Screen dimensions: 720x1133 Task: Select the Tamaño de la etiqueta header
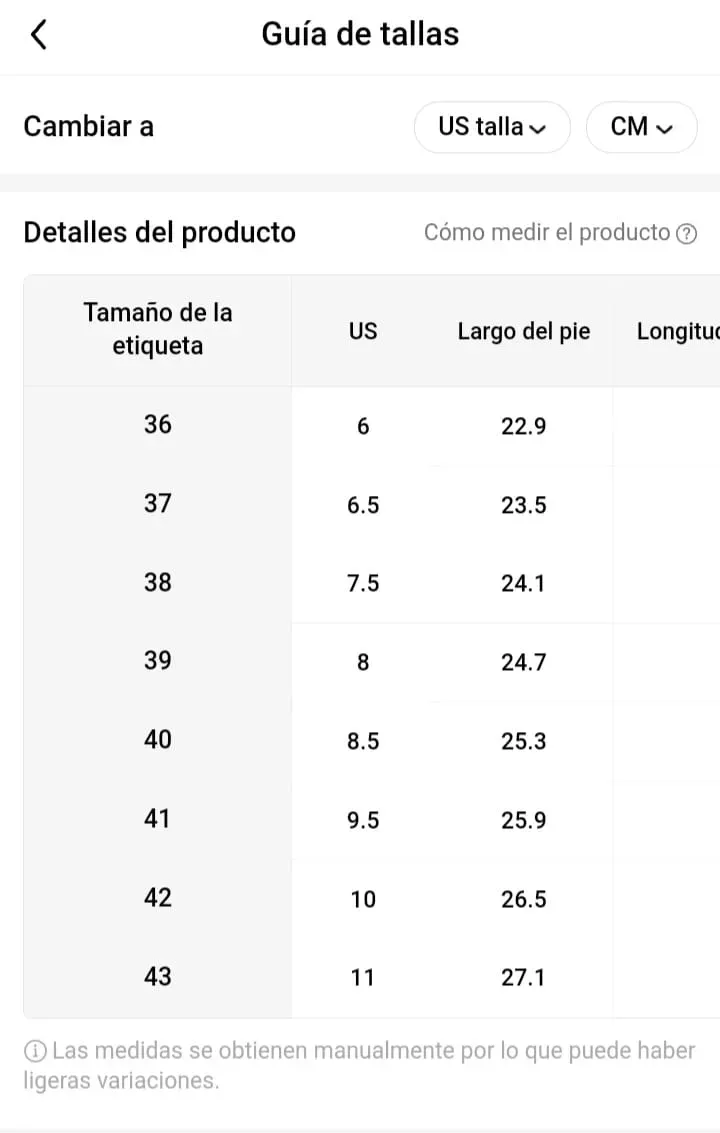coord(158,329)
